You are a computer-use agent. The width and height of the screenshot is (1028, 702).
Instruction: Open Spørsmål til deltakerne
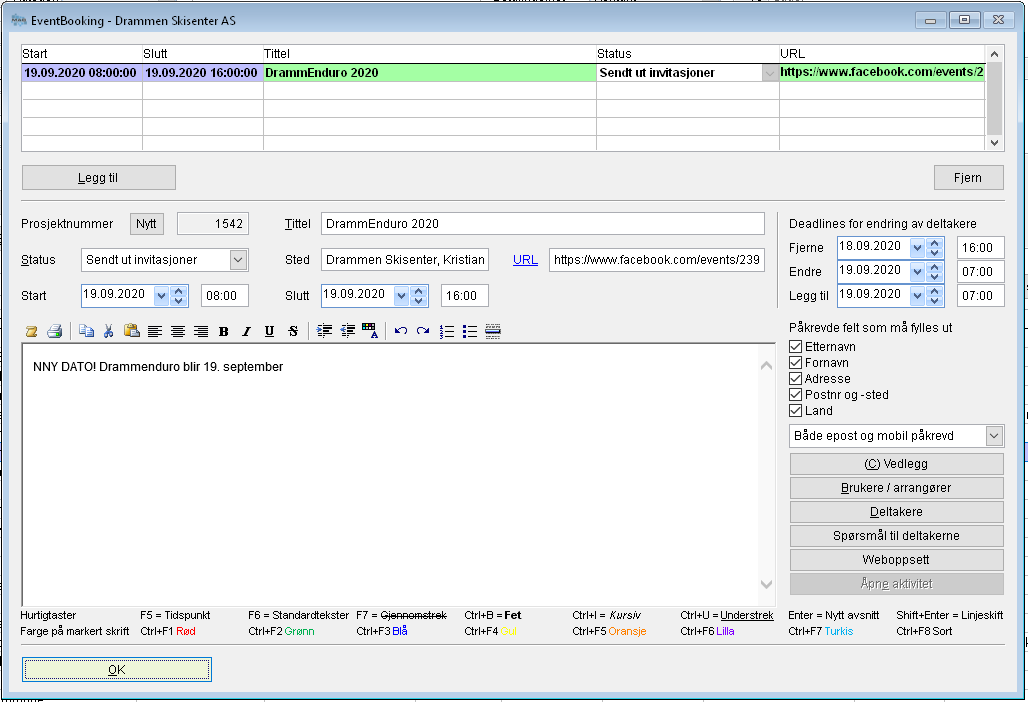[896, 536]
